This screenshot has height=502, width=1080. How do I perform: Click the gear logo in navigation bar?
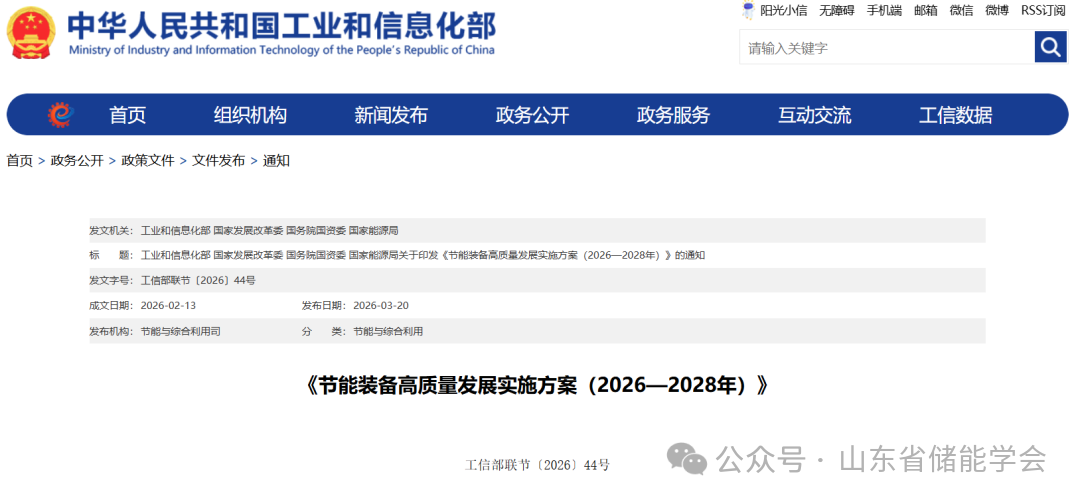coord(61,114)
